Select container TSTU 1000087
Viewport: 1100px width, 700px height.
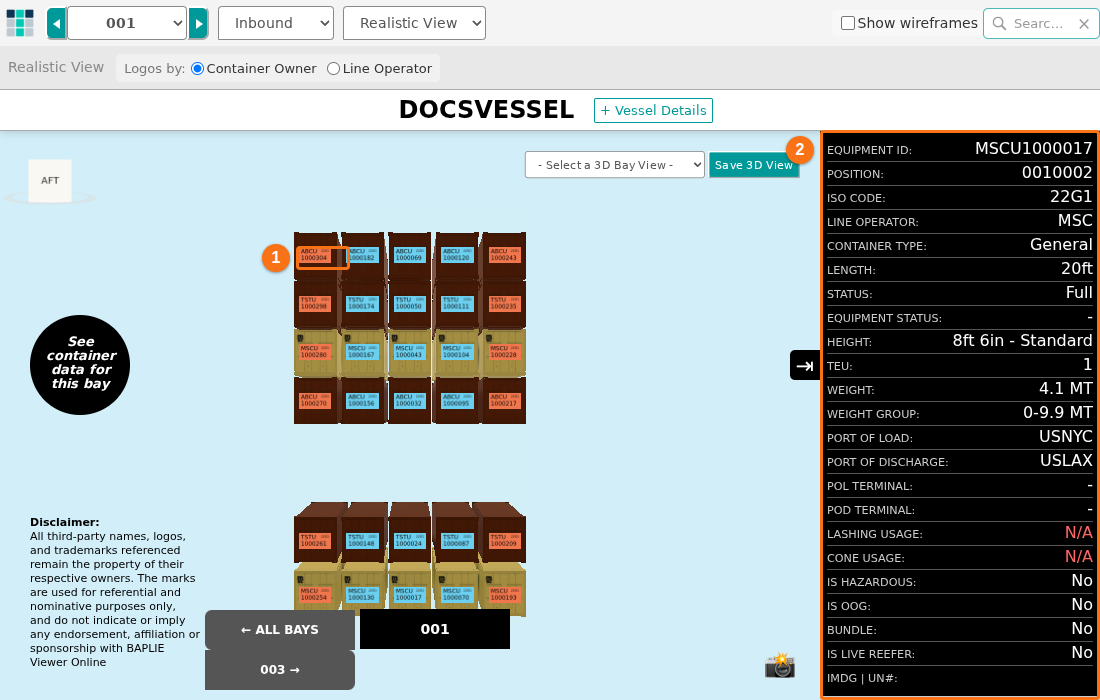[456, 540]
